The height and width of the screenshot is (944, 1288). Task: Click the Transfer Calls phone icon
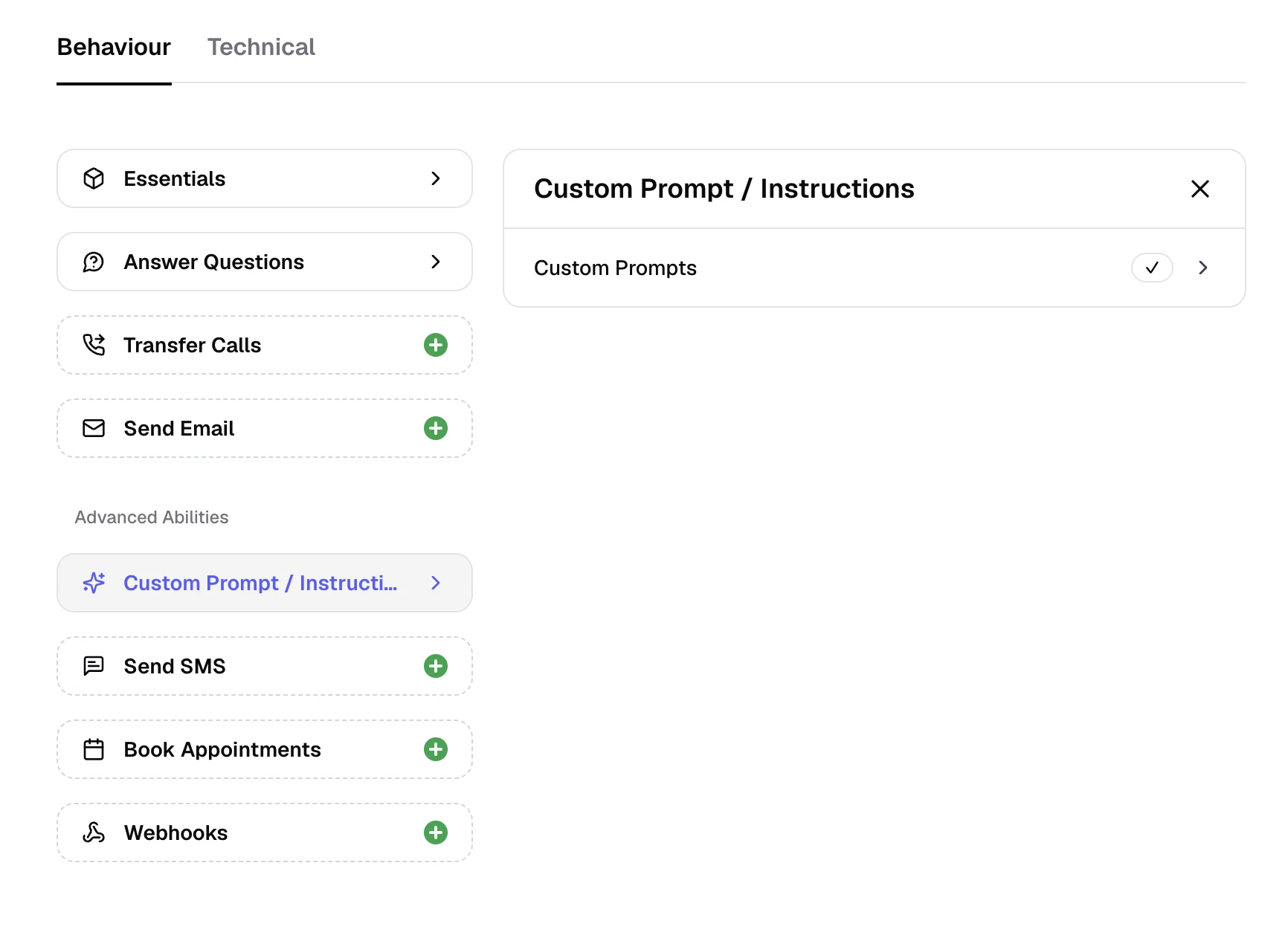[94, 345]
